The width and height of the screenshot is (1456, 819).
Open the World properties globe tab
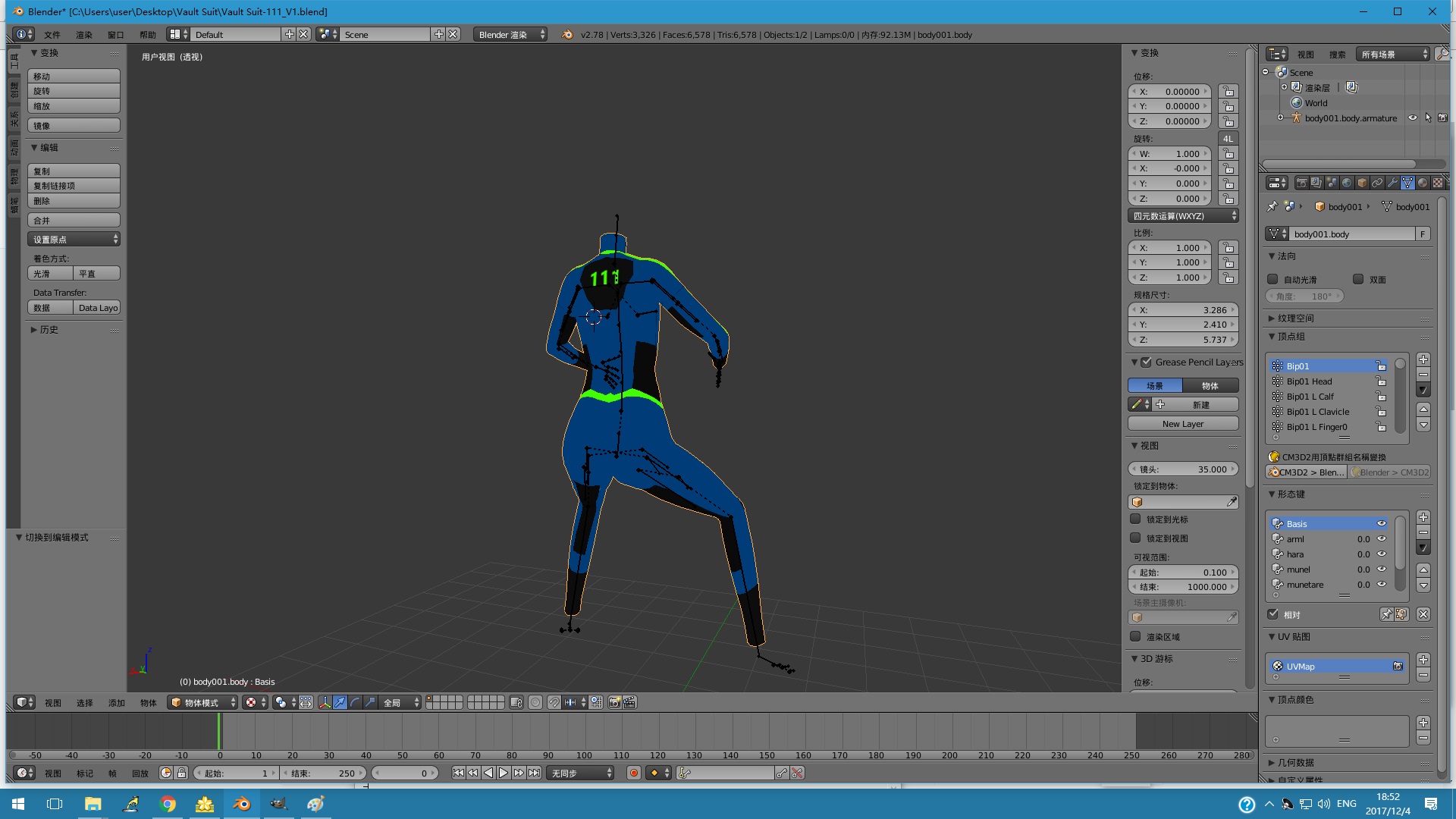pyautogui.click(x=1347, y=183)
